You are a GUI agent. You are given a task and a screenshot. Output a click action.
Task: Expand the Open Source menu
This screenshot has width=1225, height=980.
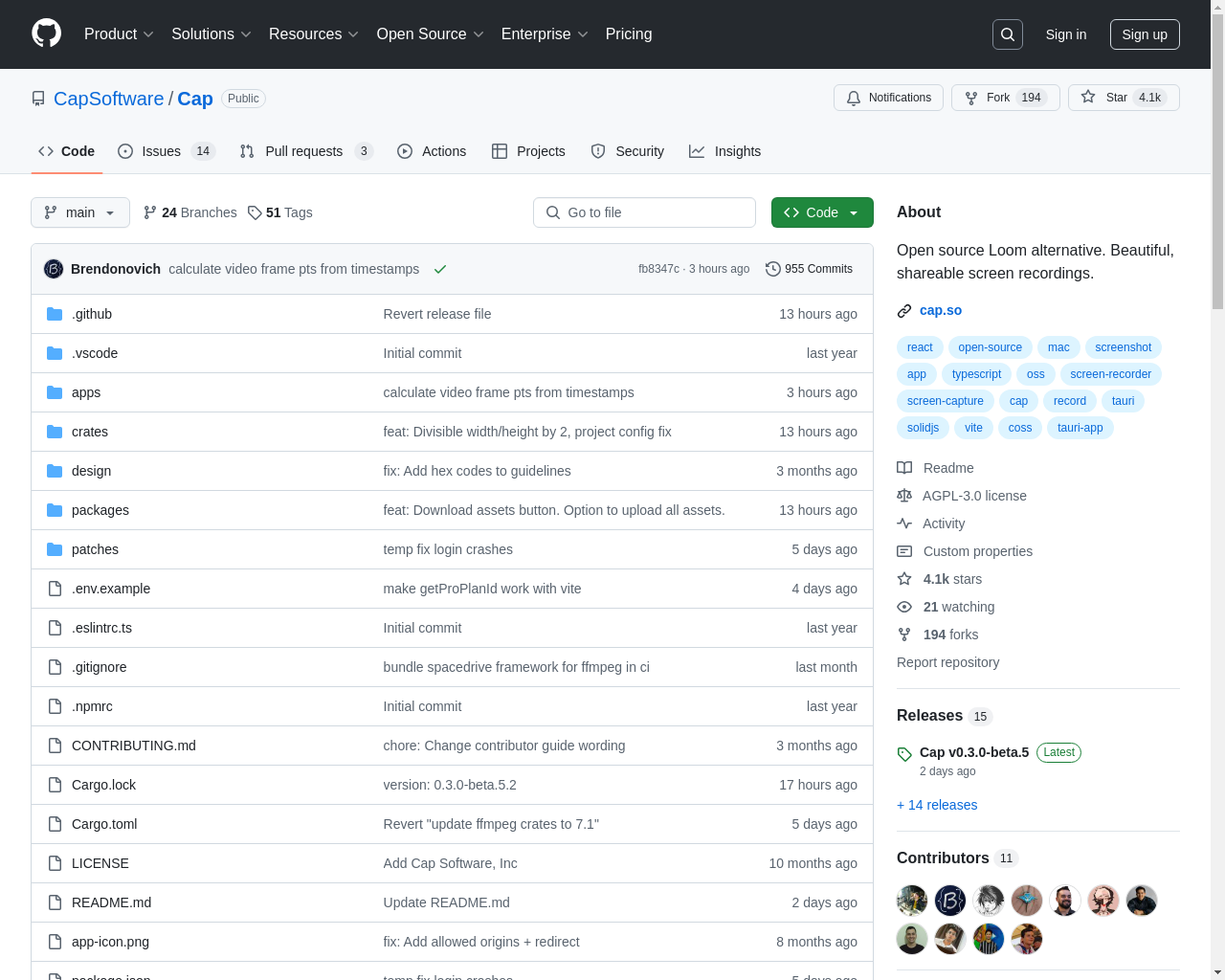point(431,34)
